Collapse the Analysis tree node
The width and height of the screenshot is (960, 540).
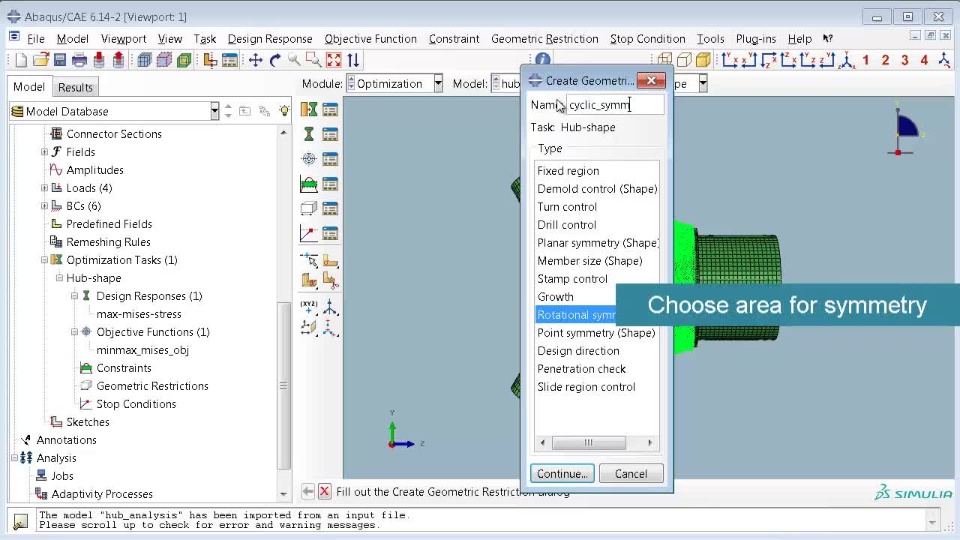14,458
